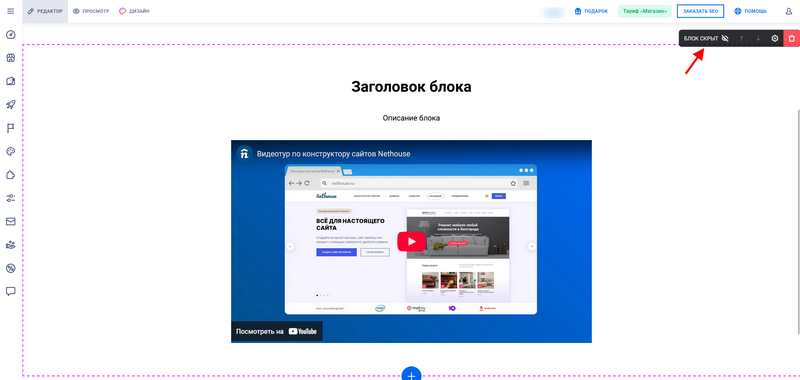800x380 pixels.
Task: Move block down with arrow icon
Action: (758, 38)
